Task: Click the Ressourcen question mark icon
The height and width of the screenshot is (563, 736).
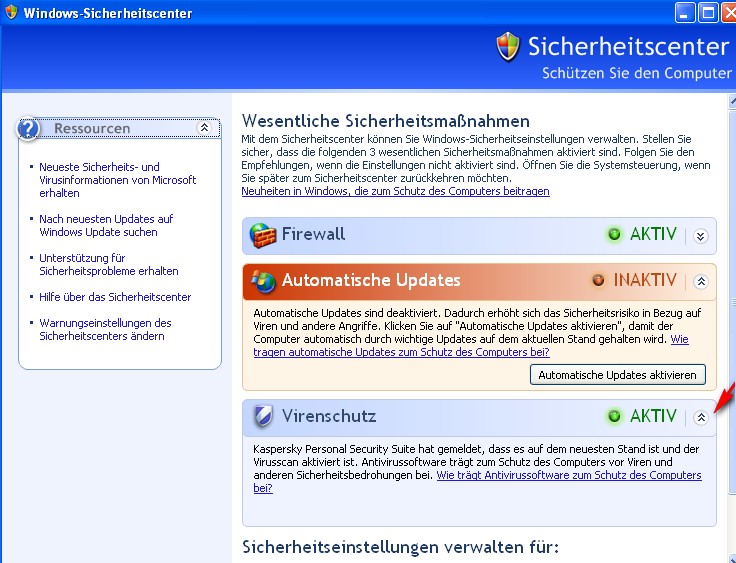Action: coord(29,129)
